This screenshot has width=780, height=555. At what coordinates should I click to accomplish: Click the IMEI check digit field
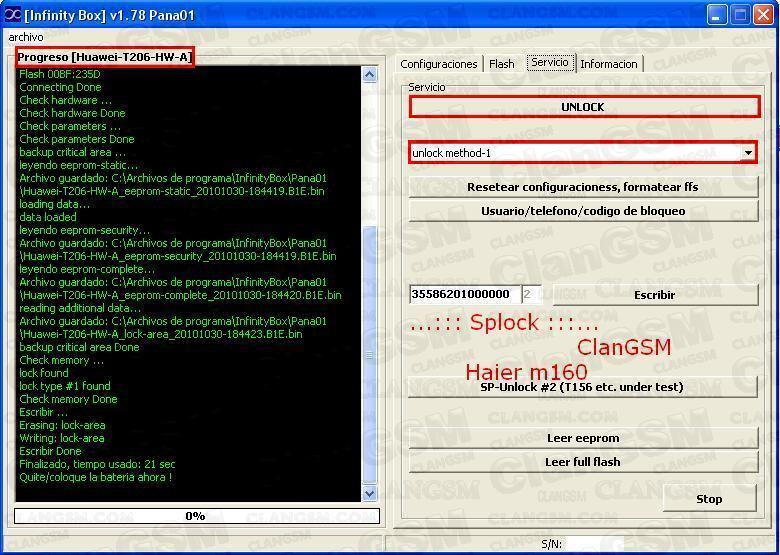coord(530,294)
